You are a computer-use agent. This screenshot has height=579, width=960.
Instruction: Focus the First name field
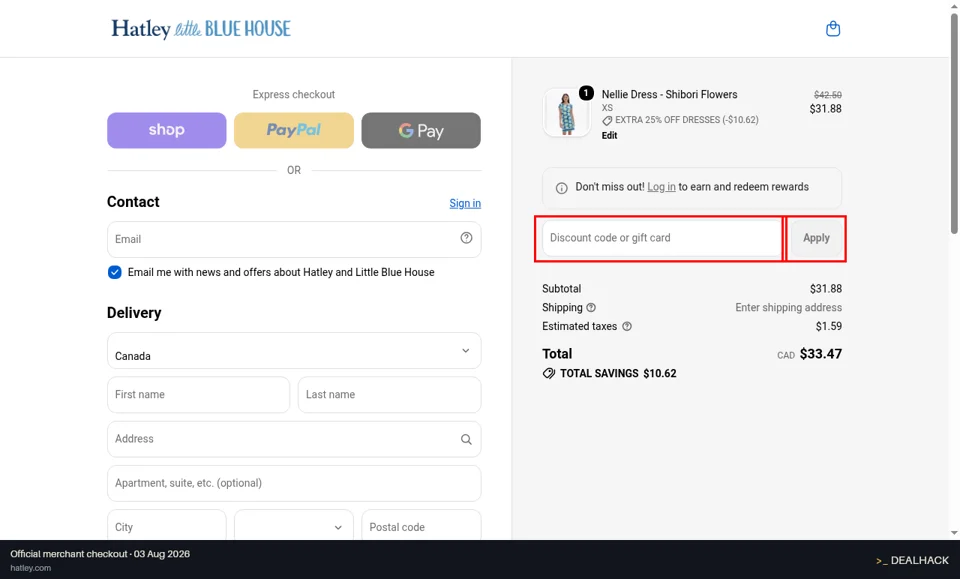point(198,395)
